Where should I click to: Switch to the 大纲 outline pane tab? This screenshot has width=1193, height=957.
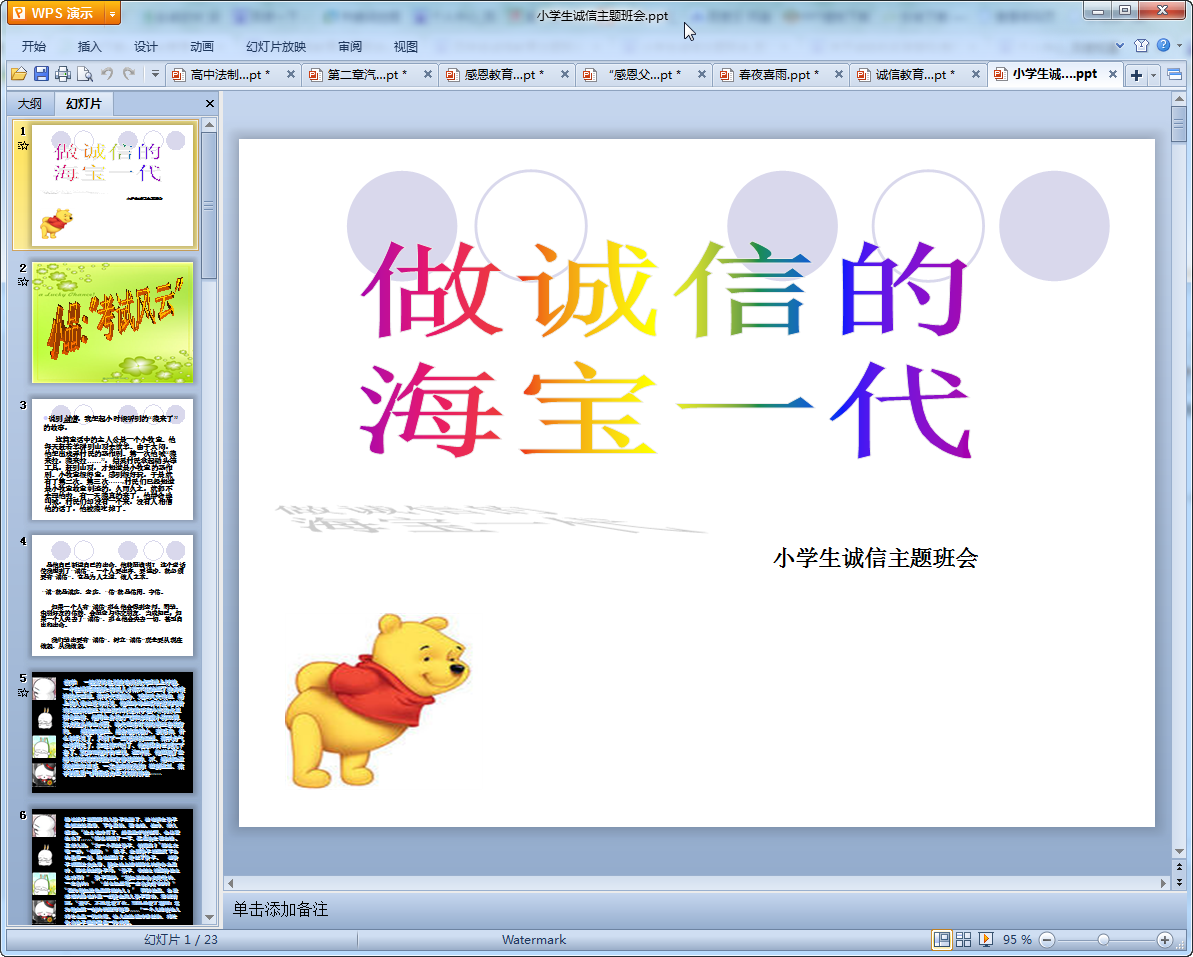click(x=30, y=103)
